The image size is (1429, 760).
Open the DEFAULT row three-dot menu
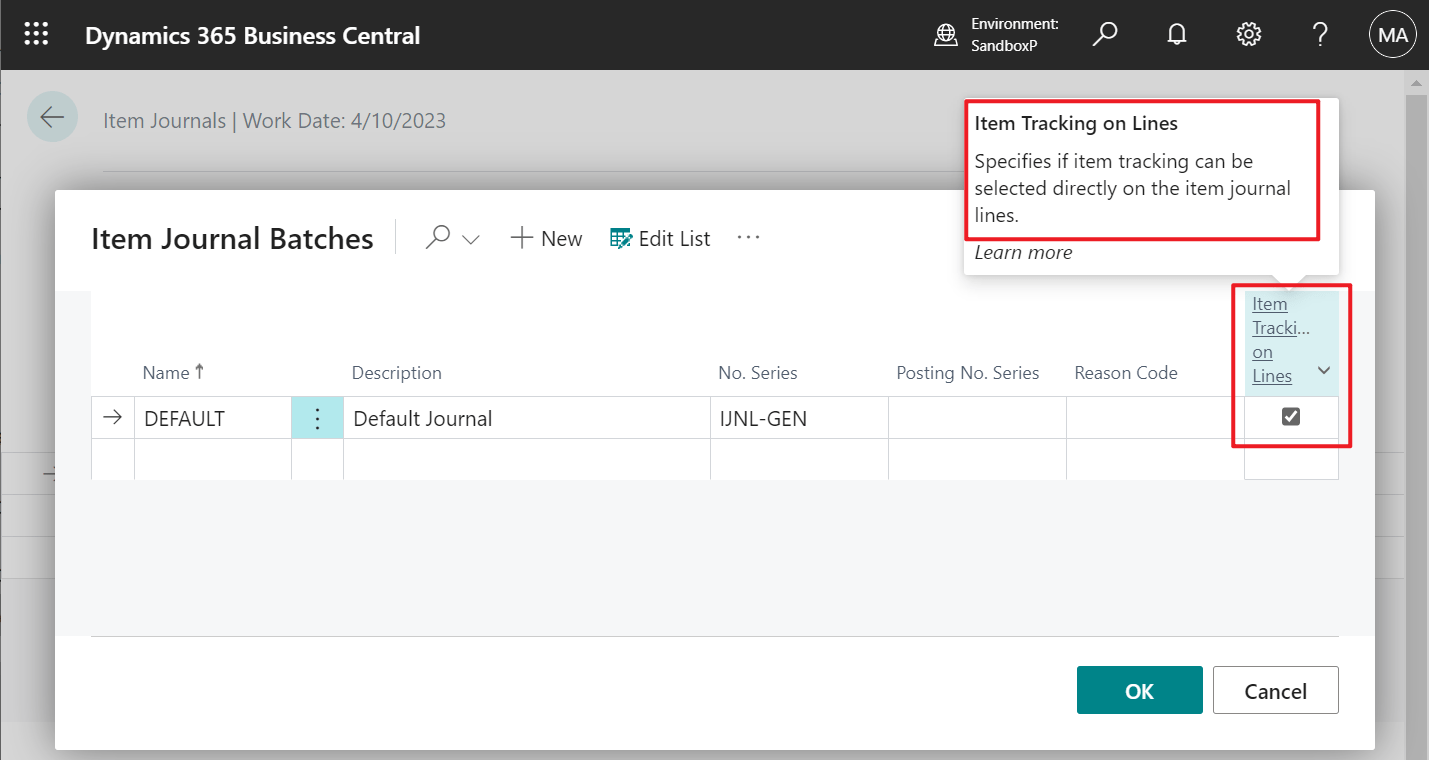click(x=317, y=417)
